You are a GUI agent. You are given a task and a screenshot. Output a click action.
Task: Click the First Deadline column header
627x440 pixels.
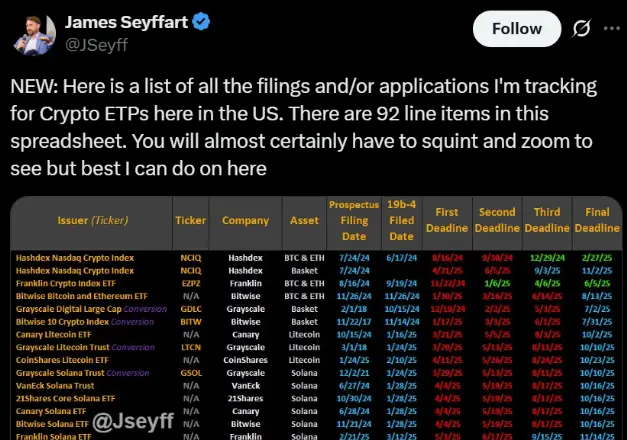[447, 220]
